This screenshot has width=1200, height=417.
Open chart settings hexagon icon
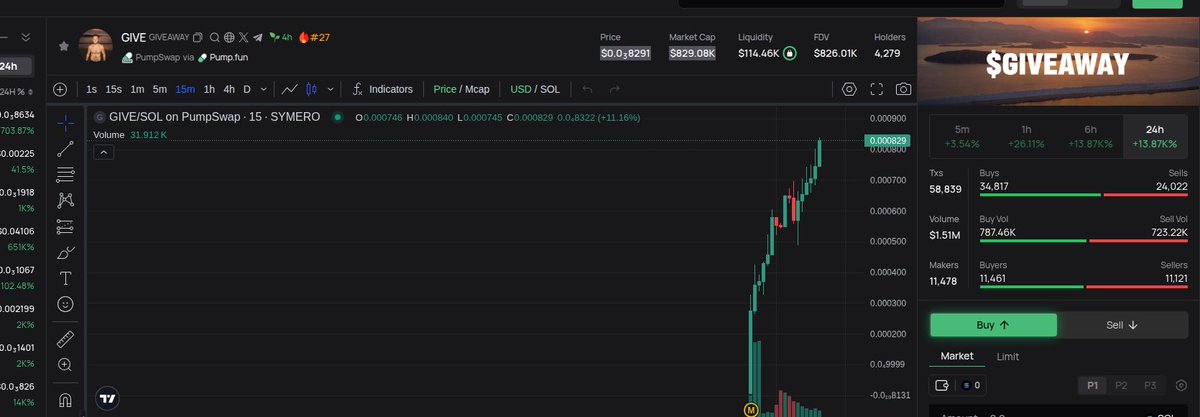coord(849,89)
